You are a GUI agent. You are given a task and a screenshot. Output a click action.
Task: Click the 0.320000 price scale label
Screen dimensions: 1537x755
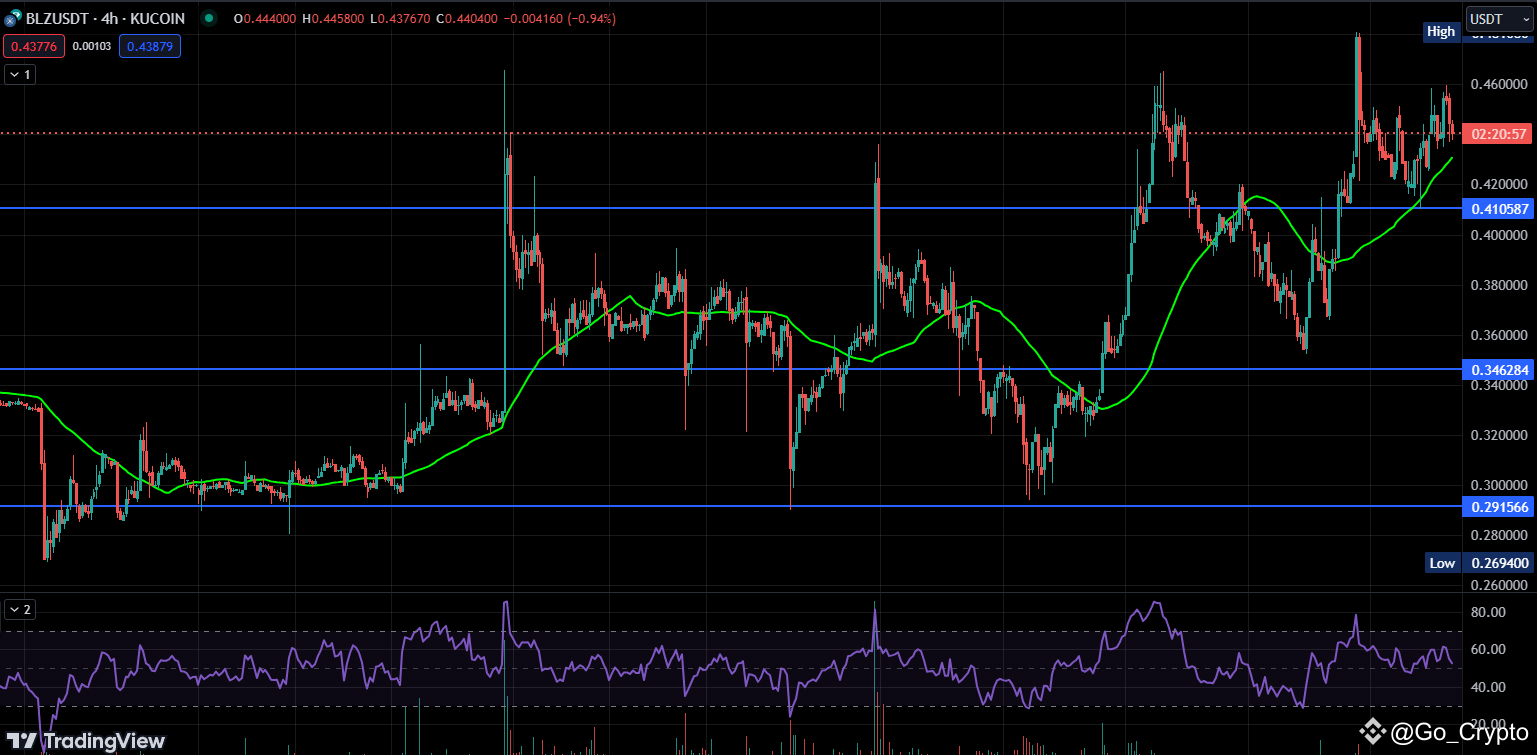click(1497, 436)
